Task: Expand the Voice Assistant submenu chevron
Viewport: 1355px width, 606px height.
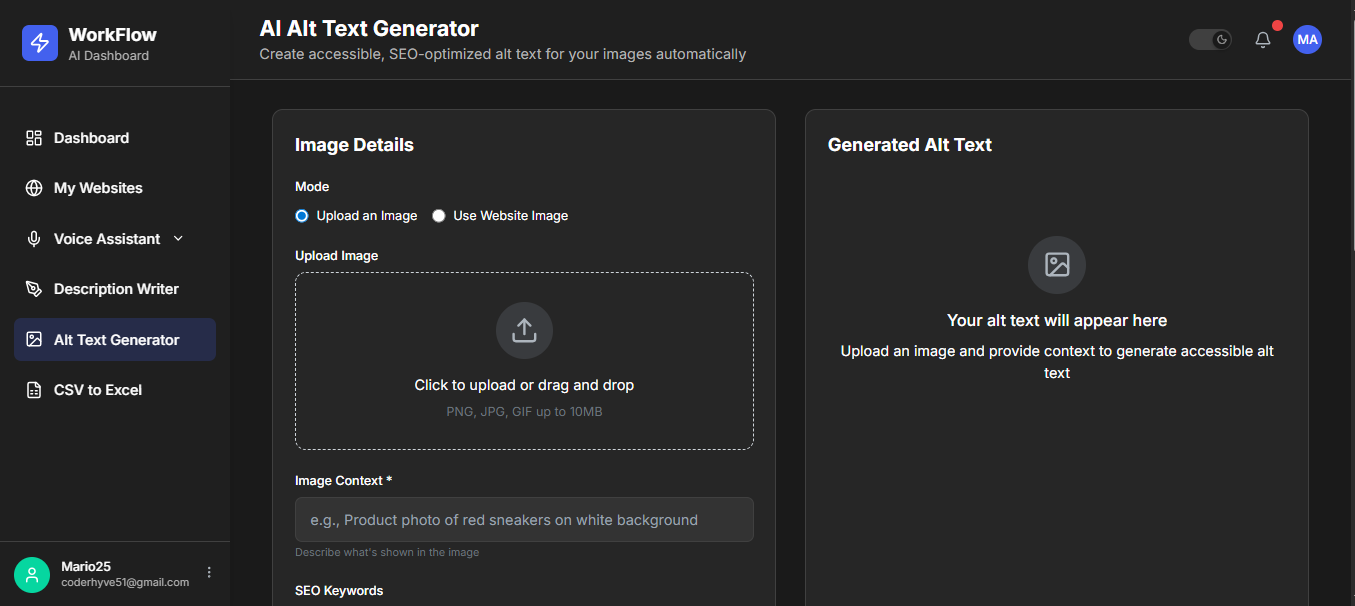Action: click(179, 238)
